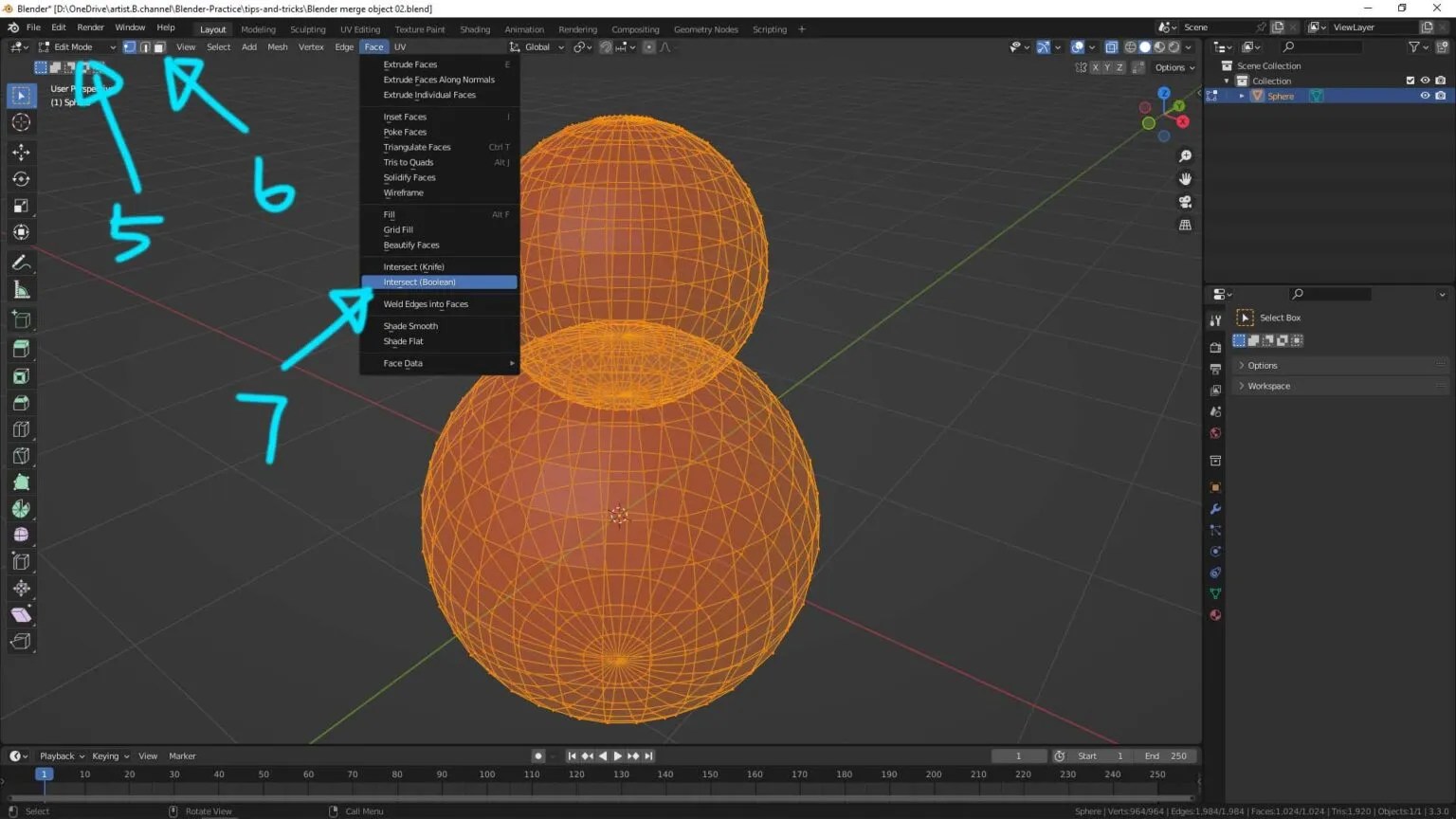The width and height of the screenshot is (1456, 819).
Task: Open the Edit Mode selector dropdown
Action: click(76, 46)
